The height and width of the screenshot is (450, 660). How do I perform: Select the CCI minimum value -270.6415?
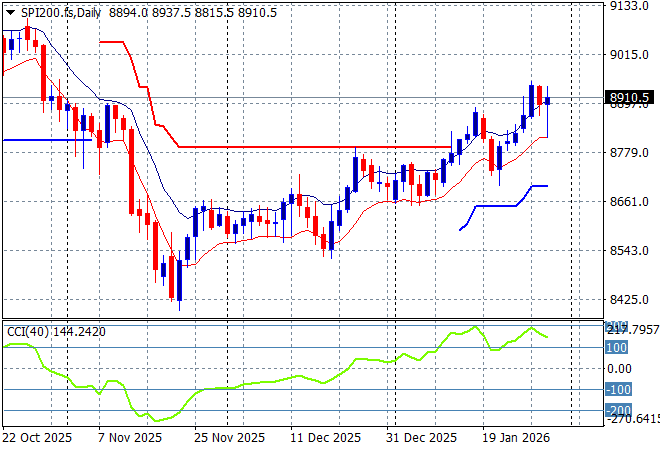point(633,419)
